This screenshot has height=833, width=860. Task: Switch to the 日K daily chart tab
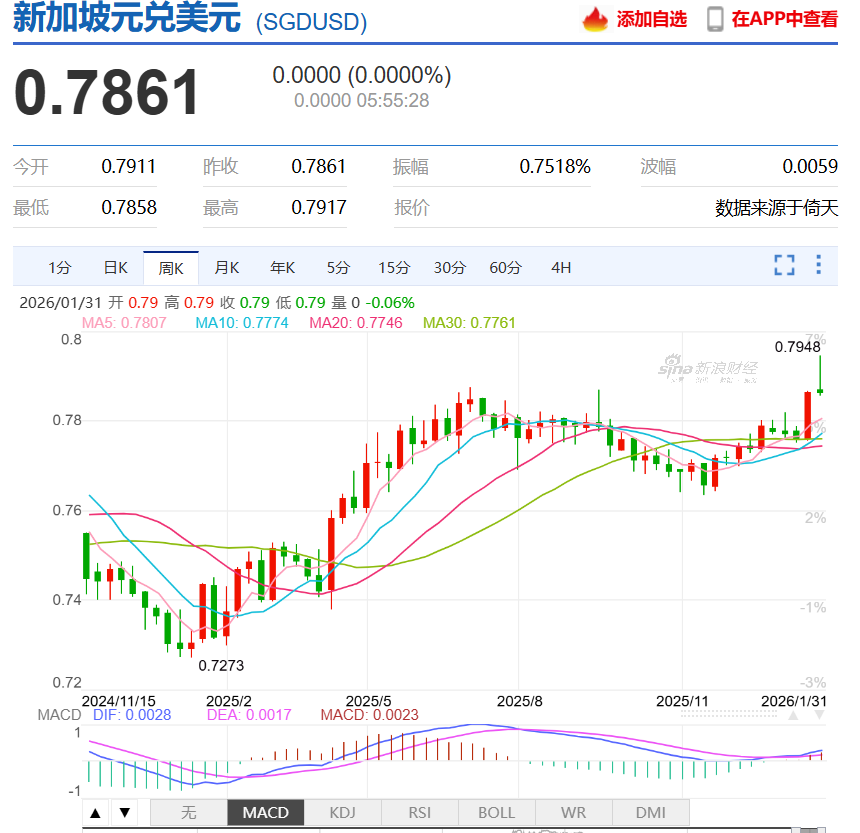click(x=116, y=267)
